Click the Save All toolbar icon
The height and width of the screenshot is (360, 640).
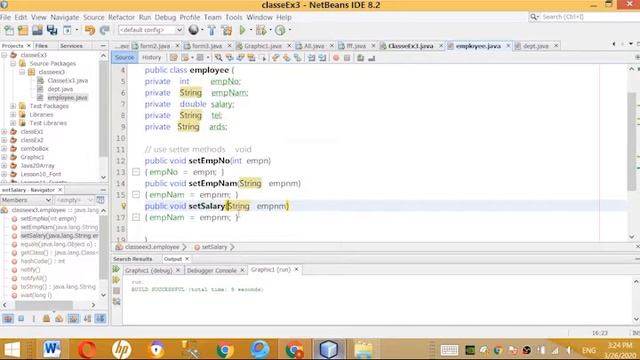[x=52, y=30]
